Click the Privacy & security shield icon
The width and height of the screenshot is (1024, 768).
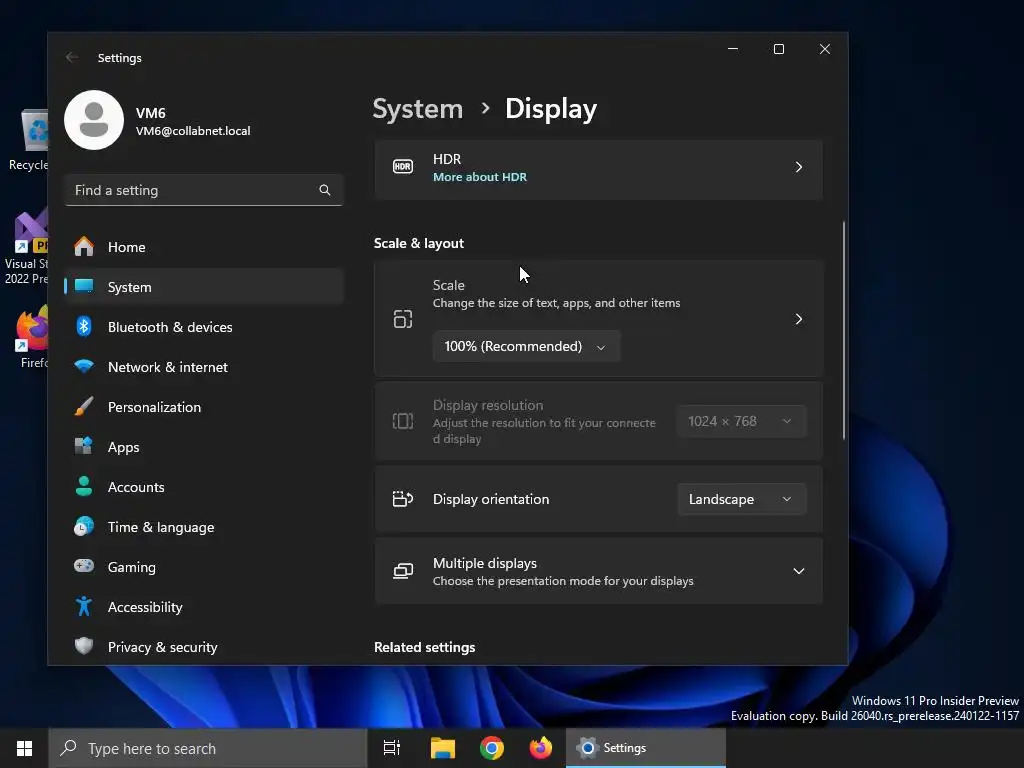[x=84, y=646]
